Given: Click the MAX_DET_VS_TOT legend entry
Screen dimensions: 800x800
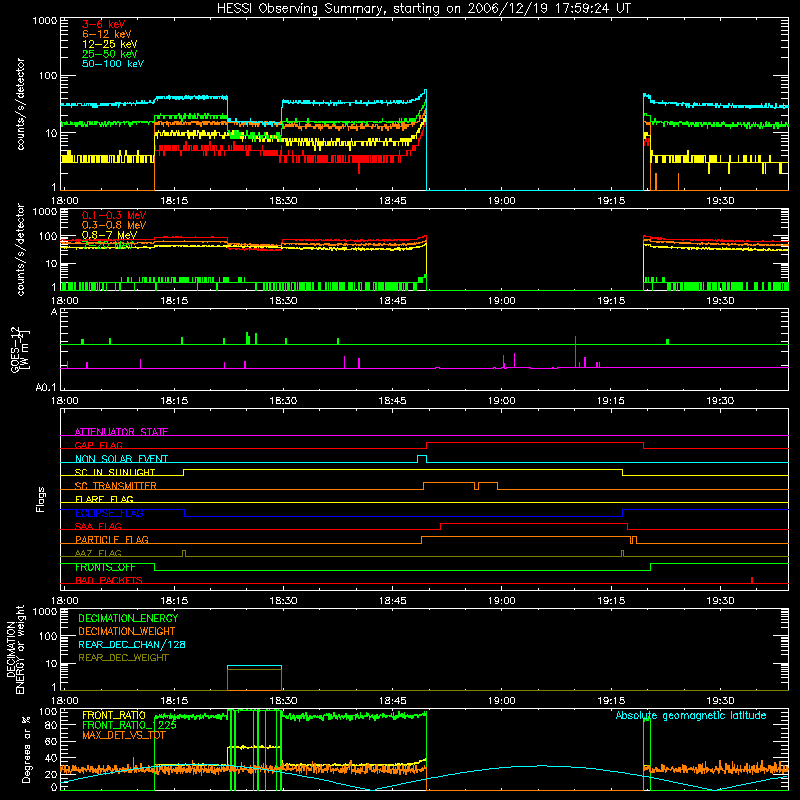Looking at the screenshot, I should (122, 735).
